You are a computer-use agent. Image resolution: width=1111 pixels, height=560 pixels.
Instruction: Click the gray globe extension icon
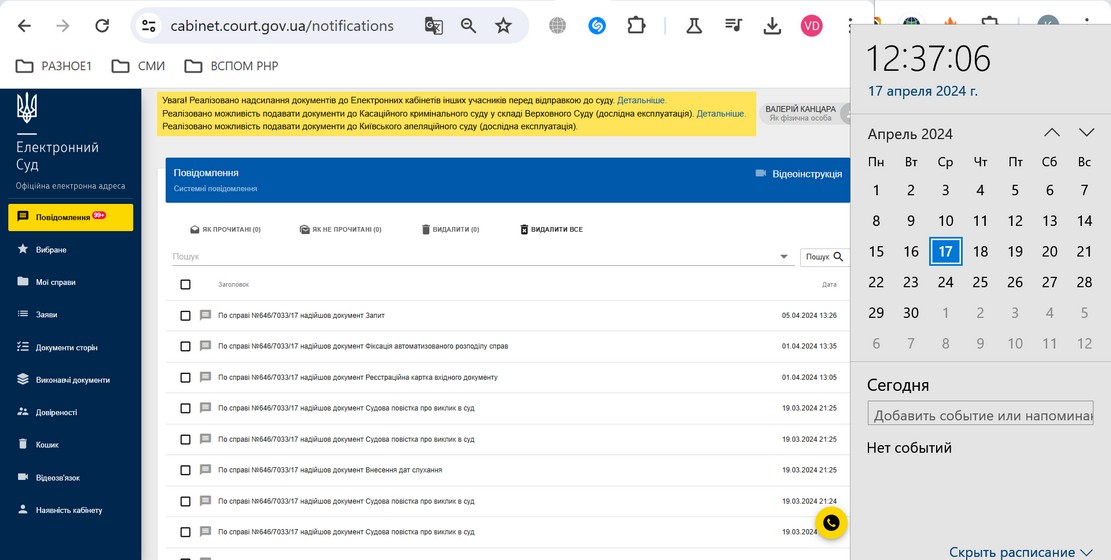click(x=558, y=26)
